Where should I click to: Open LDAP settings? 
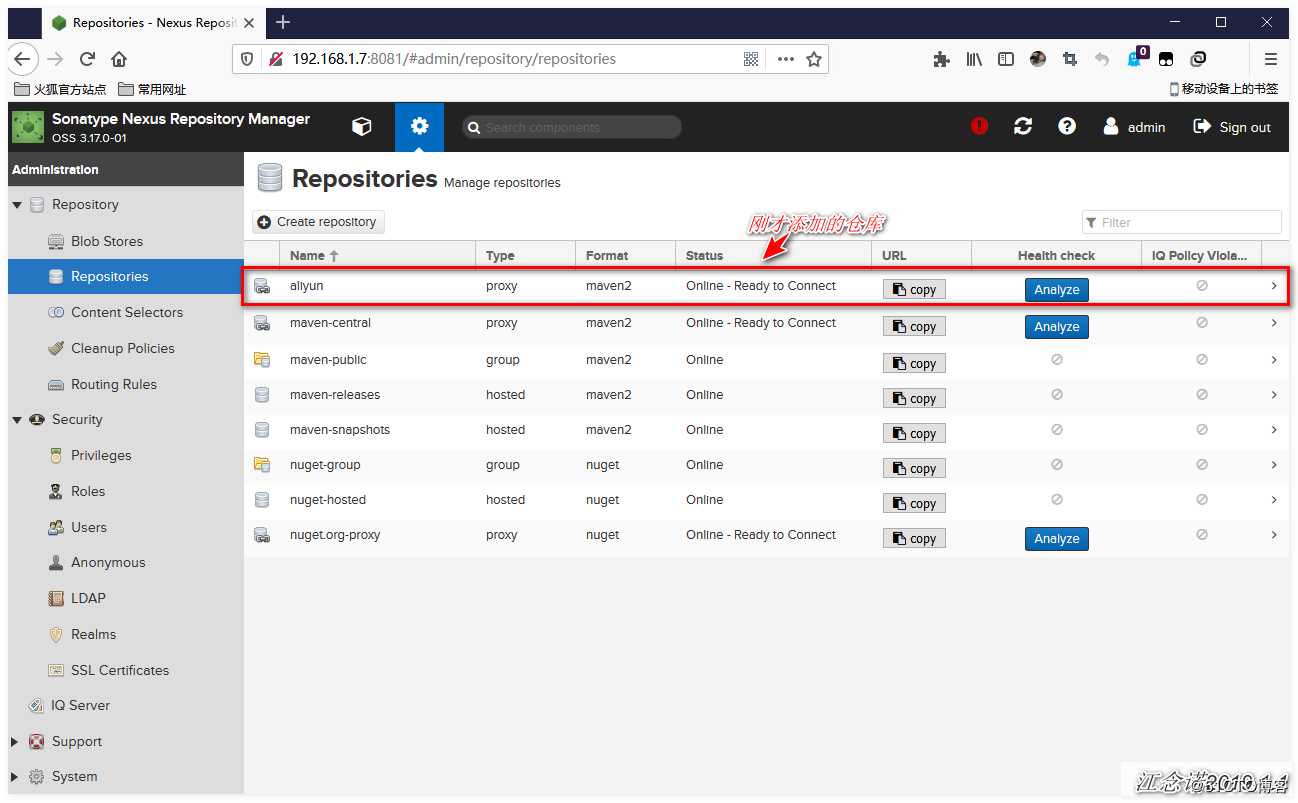tap(87, 598)
